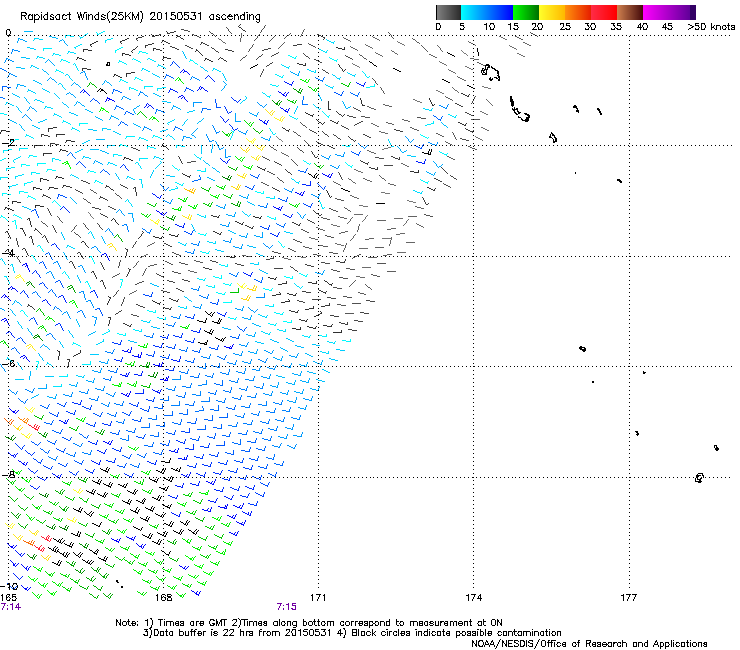Viewport: 740px width, 650px height.
Task: Click the purple time label '7:14'
Action: point(10,607)
